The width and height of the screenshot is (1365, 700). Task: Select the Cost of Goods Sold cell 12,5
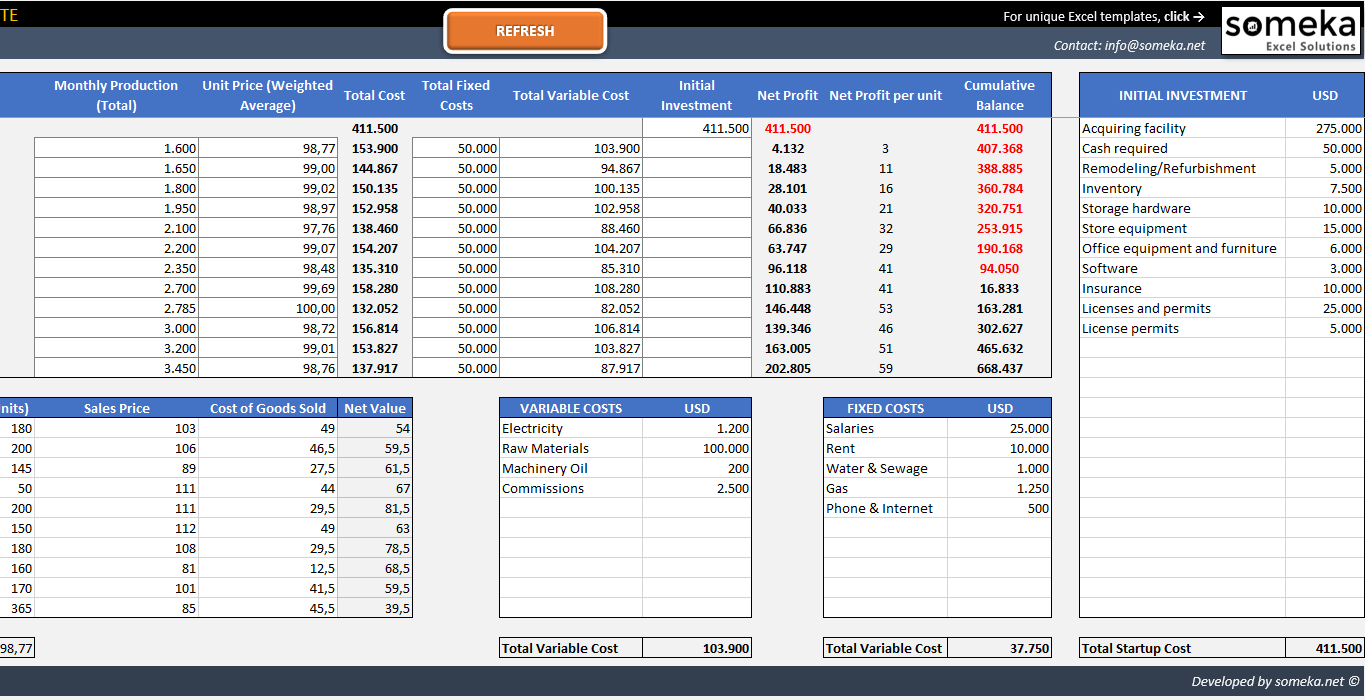tap(267, 568)
